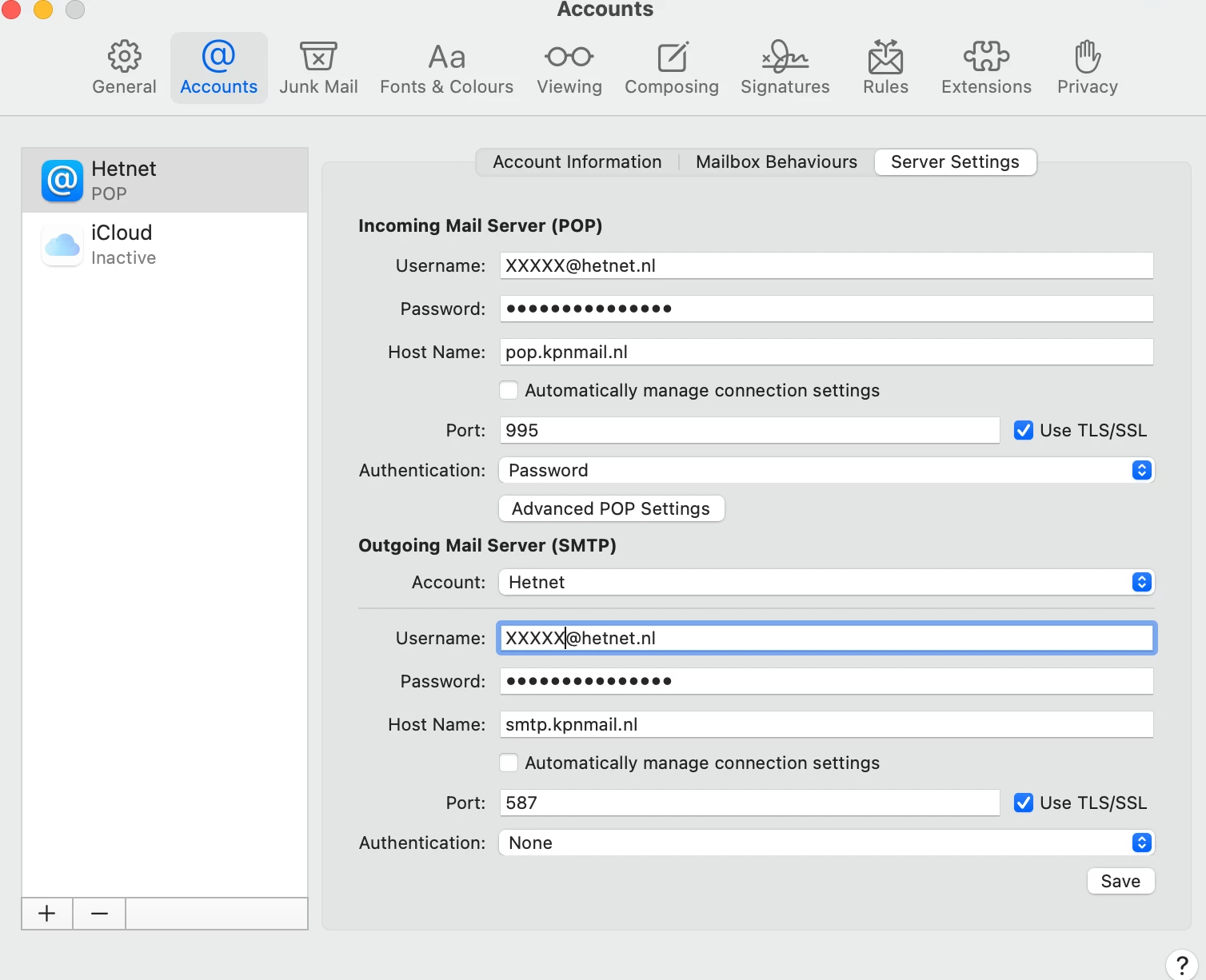The image size is (1206, 980).
Task: Toggle Use TLS/SSL for port 587
Action: (x=1023, y=803)
